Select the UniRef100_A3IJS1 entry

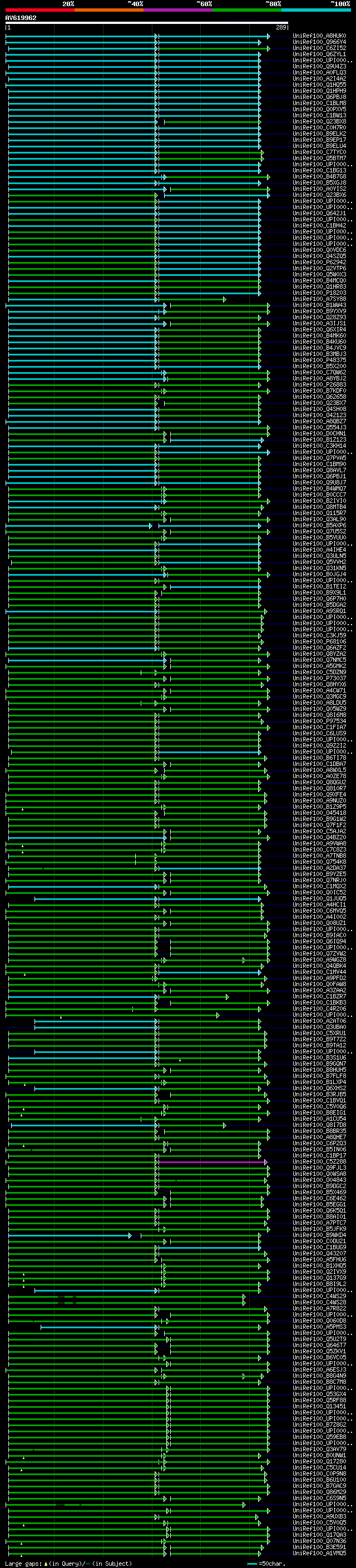click(319, 323)
